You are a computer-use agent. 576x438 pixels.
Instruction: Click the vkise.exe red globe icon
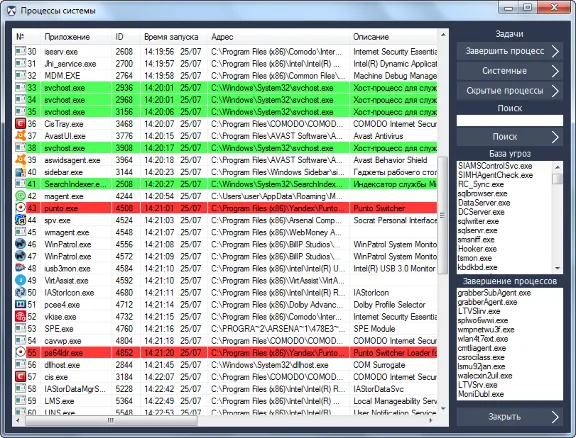pyautogui.click(x=20, y=316)
